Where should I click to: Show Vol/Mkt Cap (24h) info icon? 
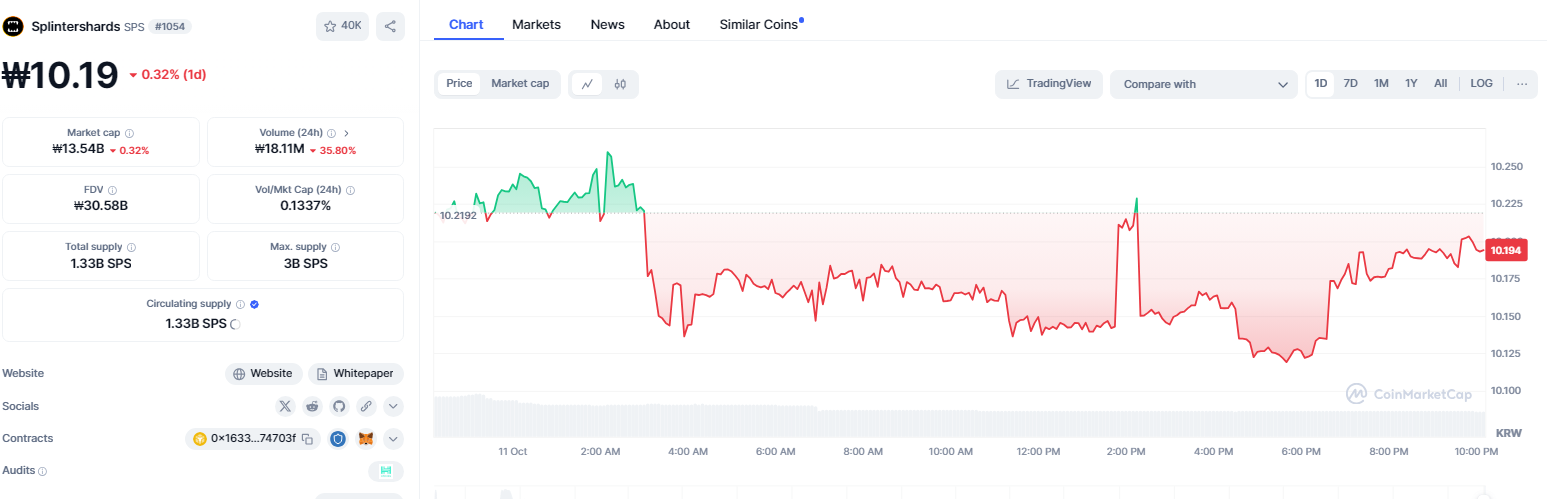tap(350, 190)
